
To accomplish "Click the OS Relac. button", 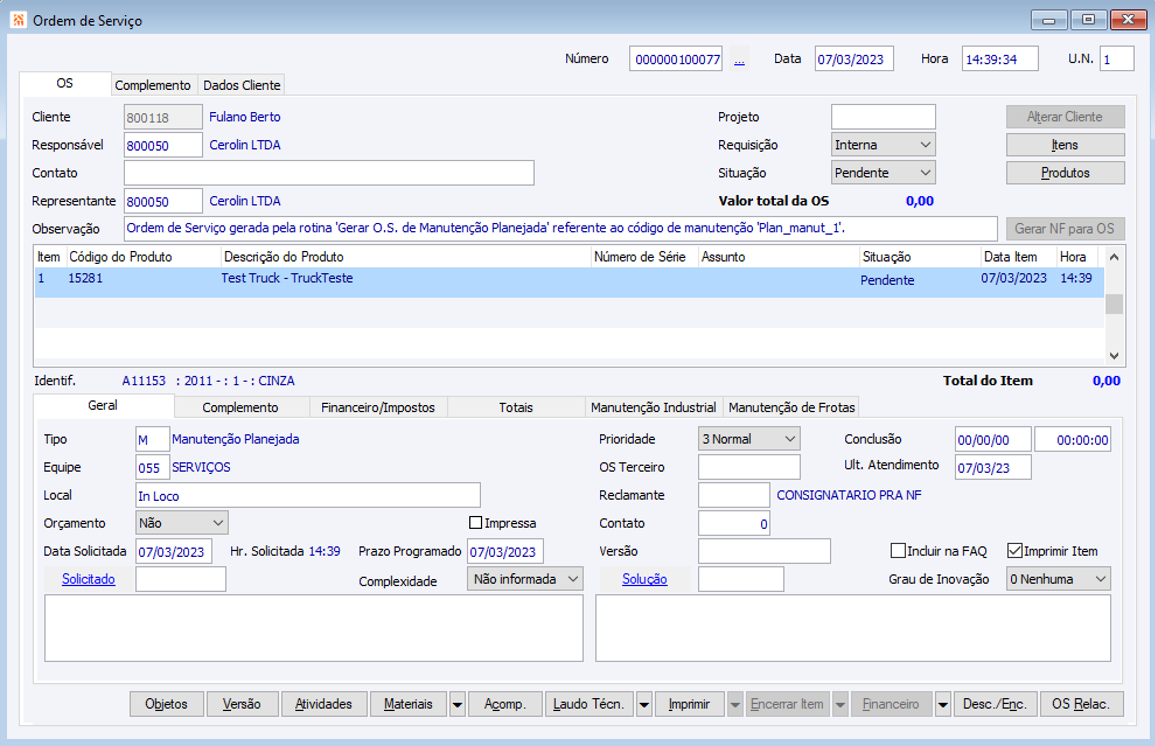I will (1081, 704).
